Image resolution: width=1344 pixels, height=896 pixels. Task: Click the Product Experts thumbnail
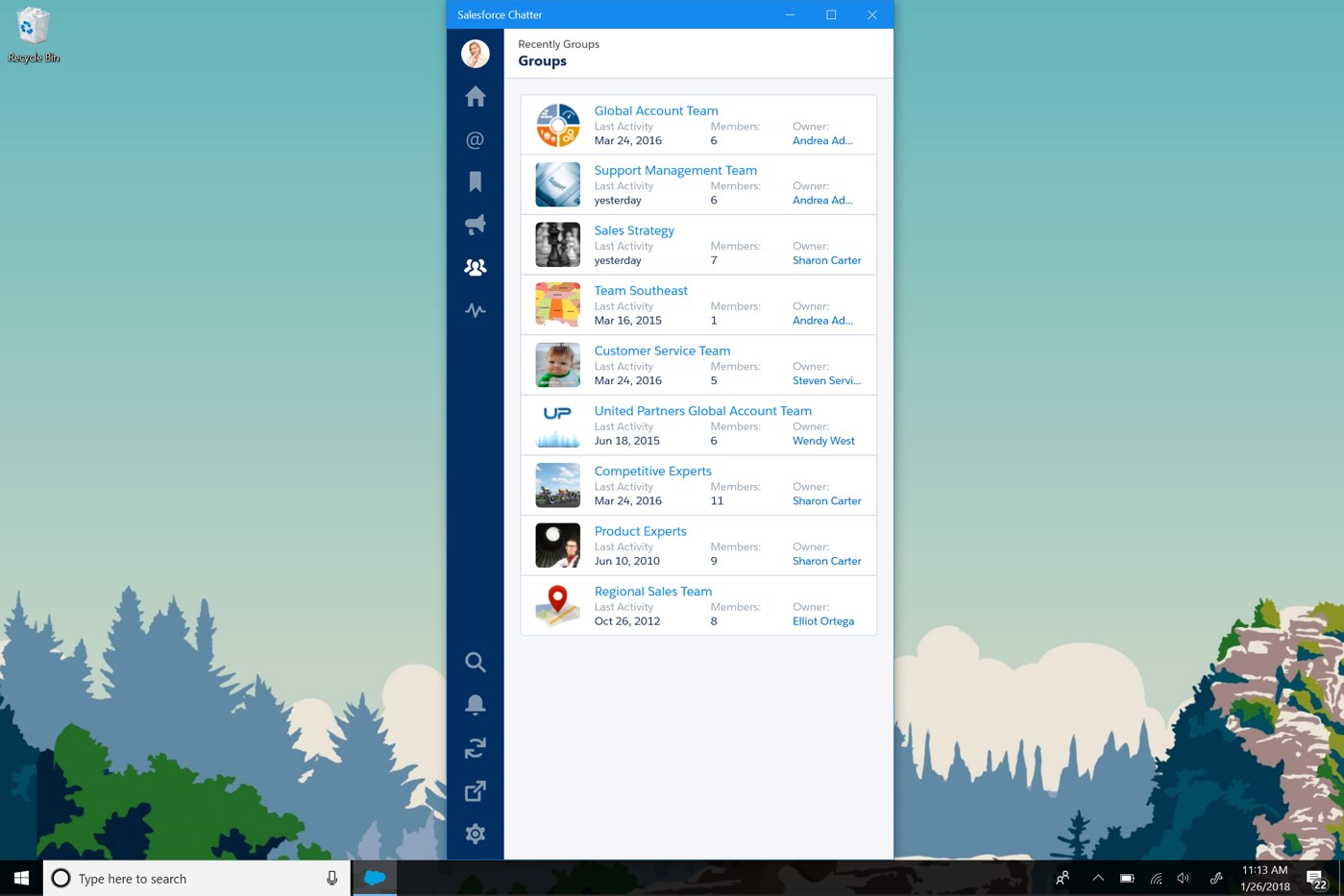557,545
